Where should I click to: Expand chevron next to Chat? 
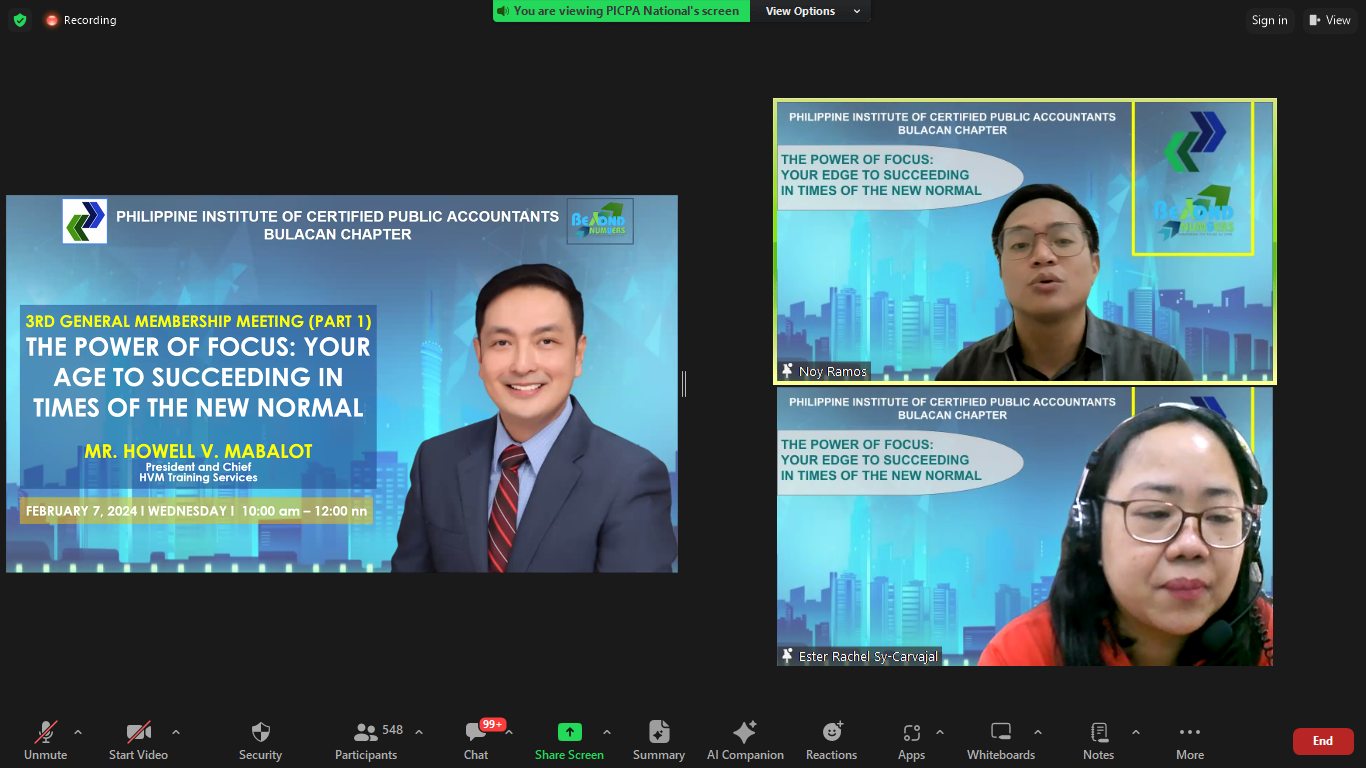click(509, 732)
